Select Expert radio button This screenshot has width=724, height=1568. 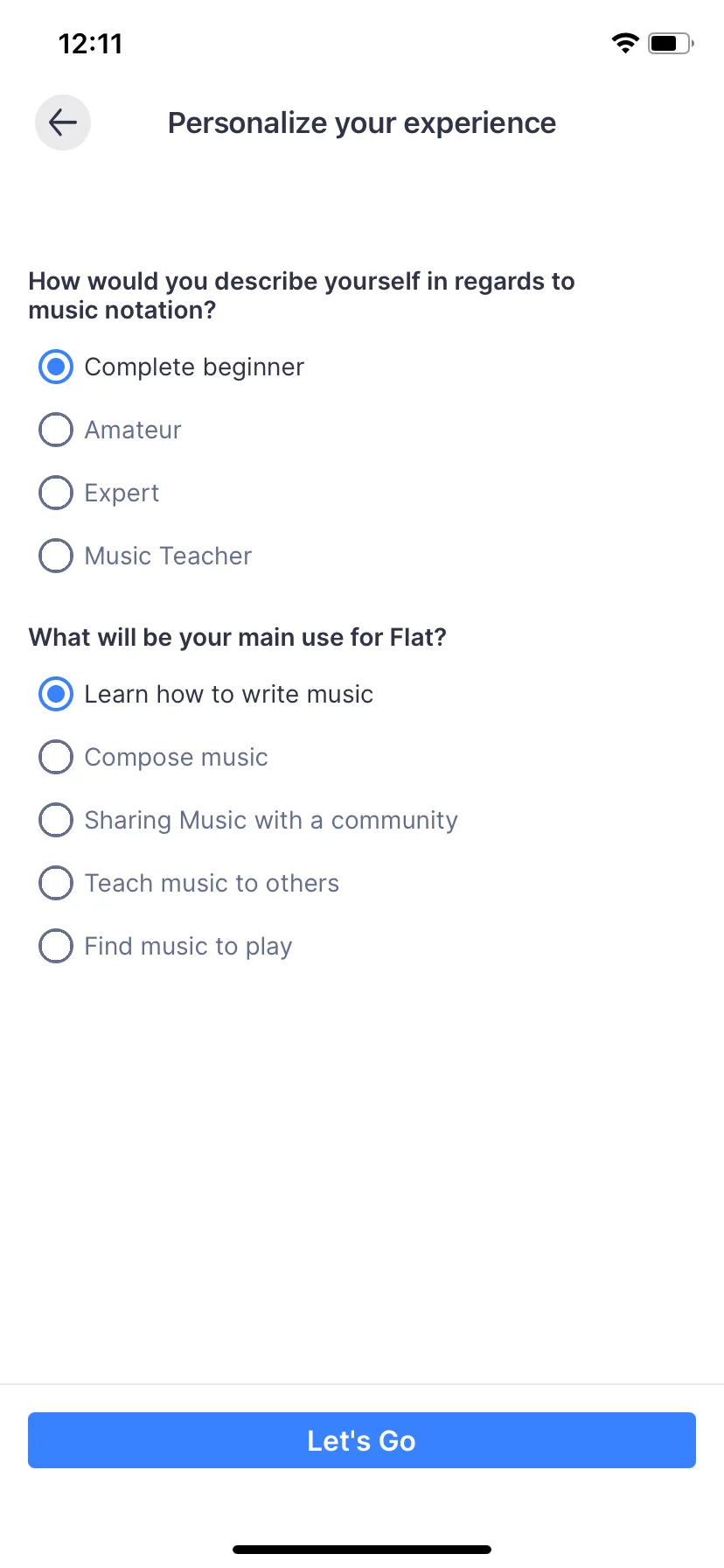pyautogui.click(x=56, y=493)
